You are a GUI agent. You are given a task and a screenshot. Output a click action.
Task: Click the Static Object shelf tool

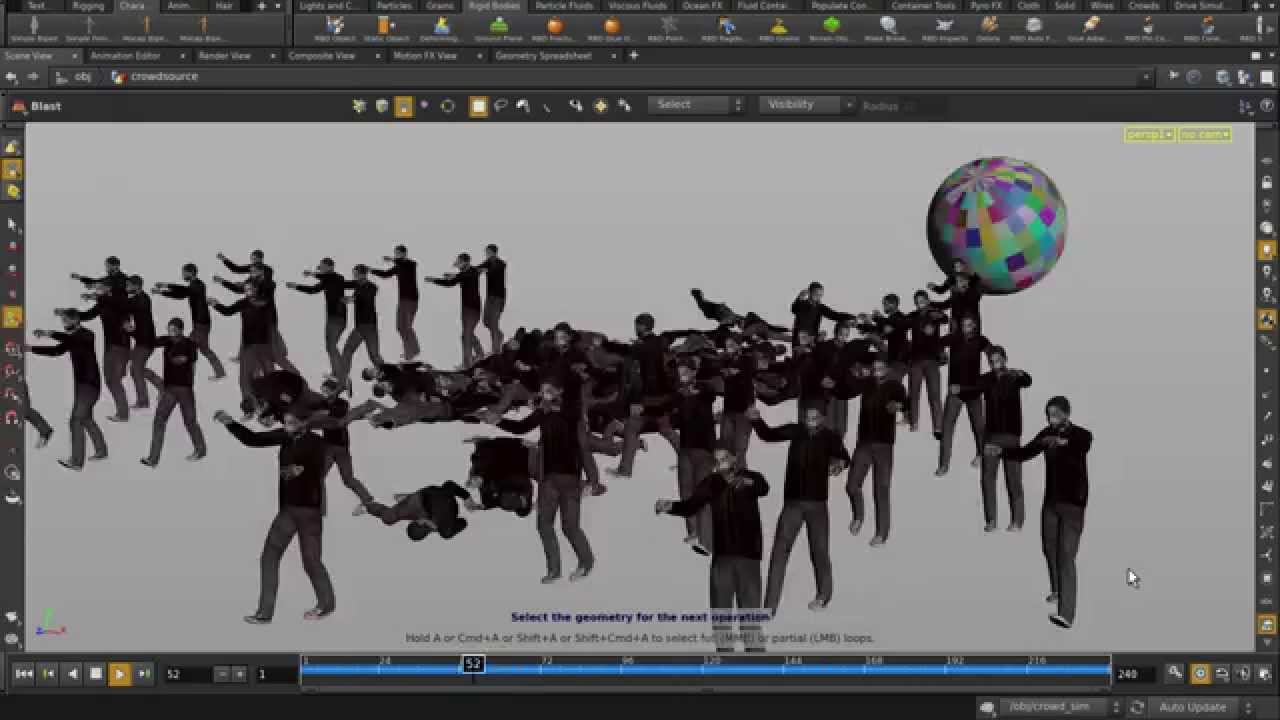(x=385, y=28)
